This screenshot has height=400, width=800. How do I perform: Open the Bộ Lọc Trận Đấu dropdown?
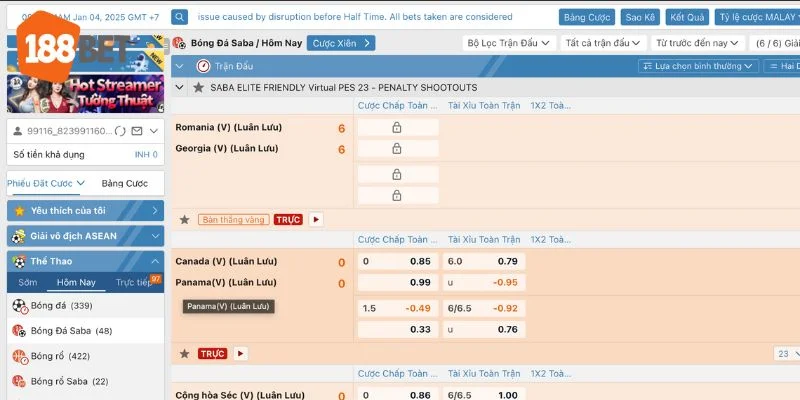[x=508, y=43]
